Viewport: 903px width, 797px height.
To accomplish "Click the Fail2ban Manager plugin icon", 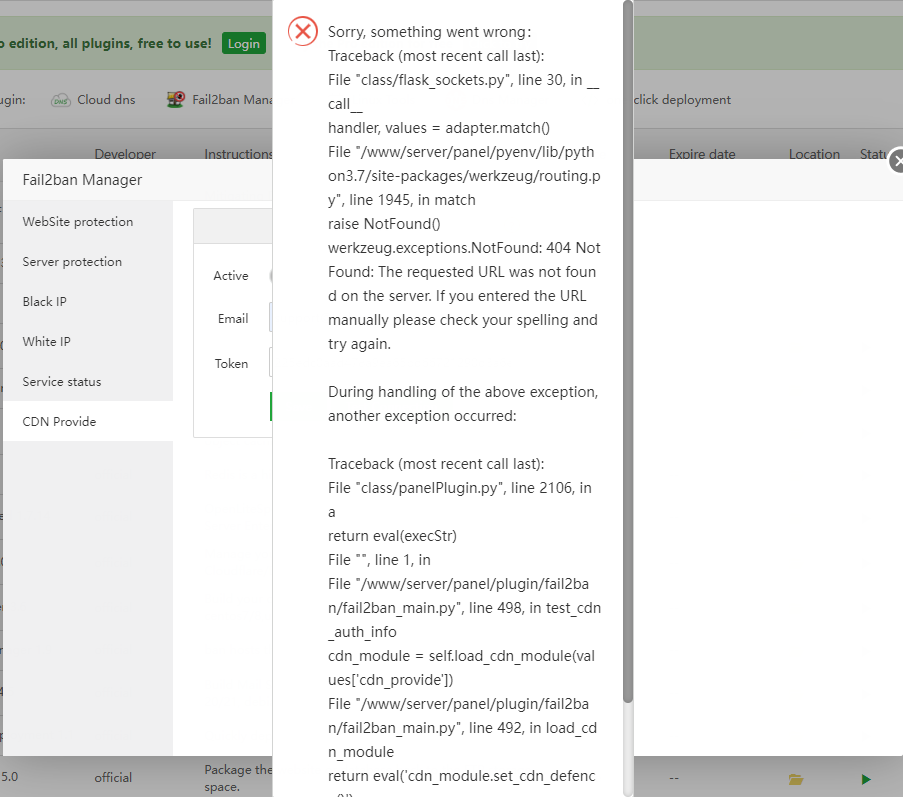I will coord(176,100).
